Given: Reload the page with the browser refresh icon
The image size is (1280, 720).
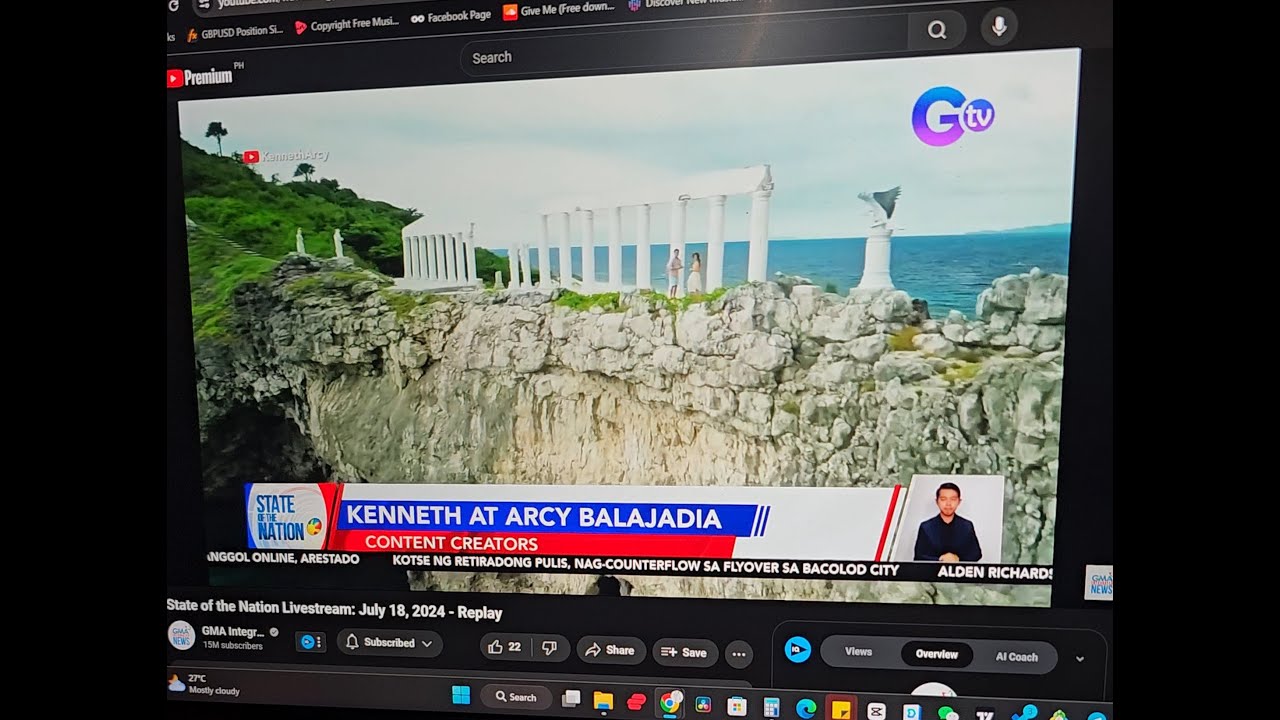Looking at the screenshot, I should 173,6.
